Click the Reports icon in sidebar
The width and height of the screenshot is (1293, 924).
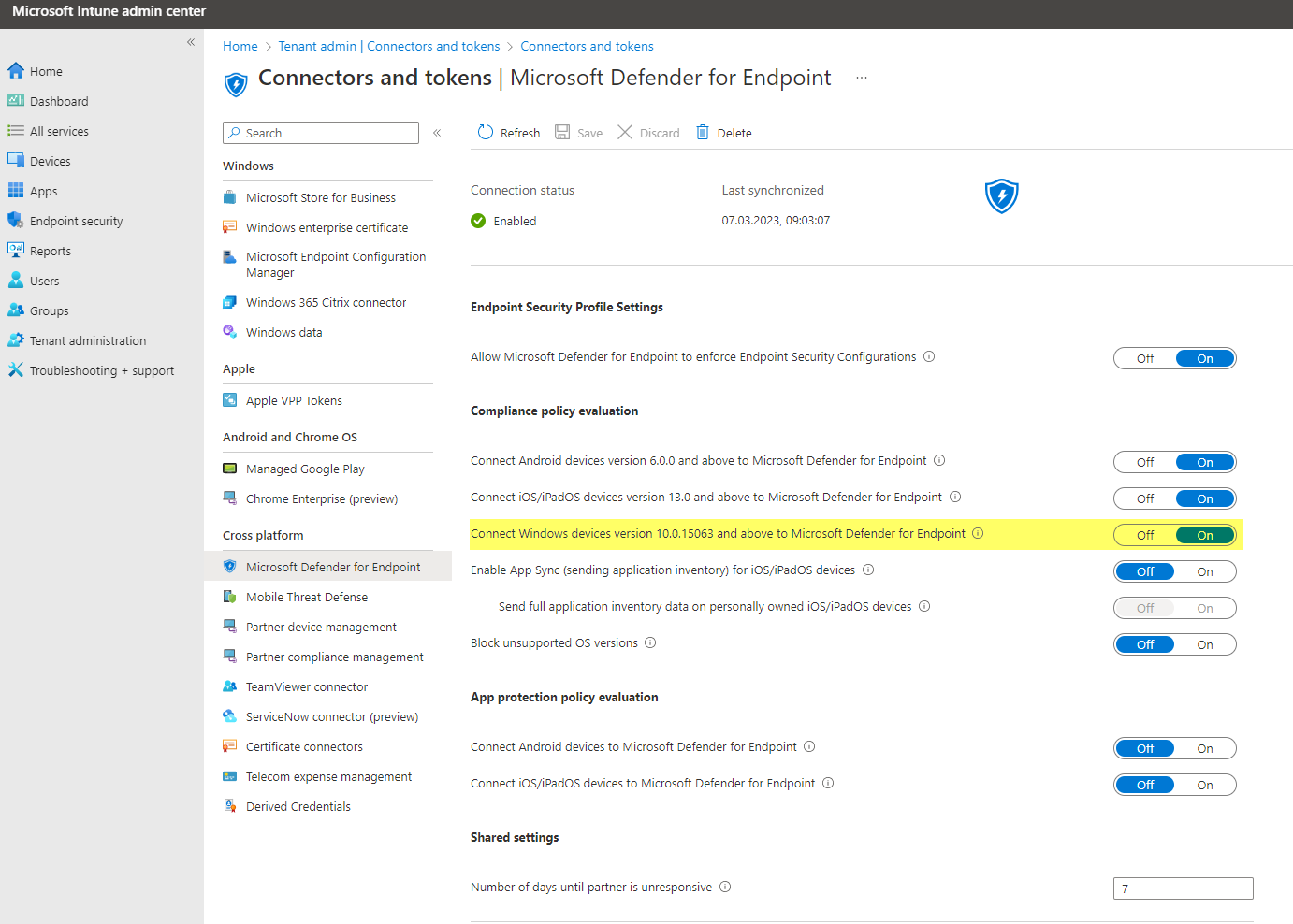(x=16, y=251)
